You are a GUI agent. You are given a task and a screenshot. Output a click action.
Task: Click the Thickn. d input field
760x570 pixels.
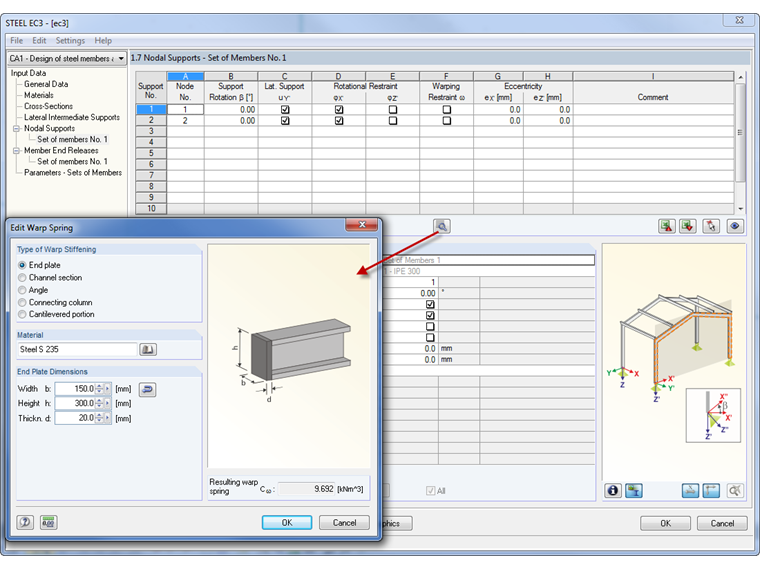(x=75, y=418)
